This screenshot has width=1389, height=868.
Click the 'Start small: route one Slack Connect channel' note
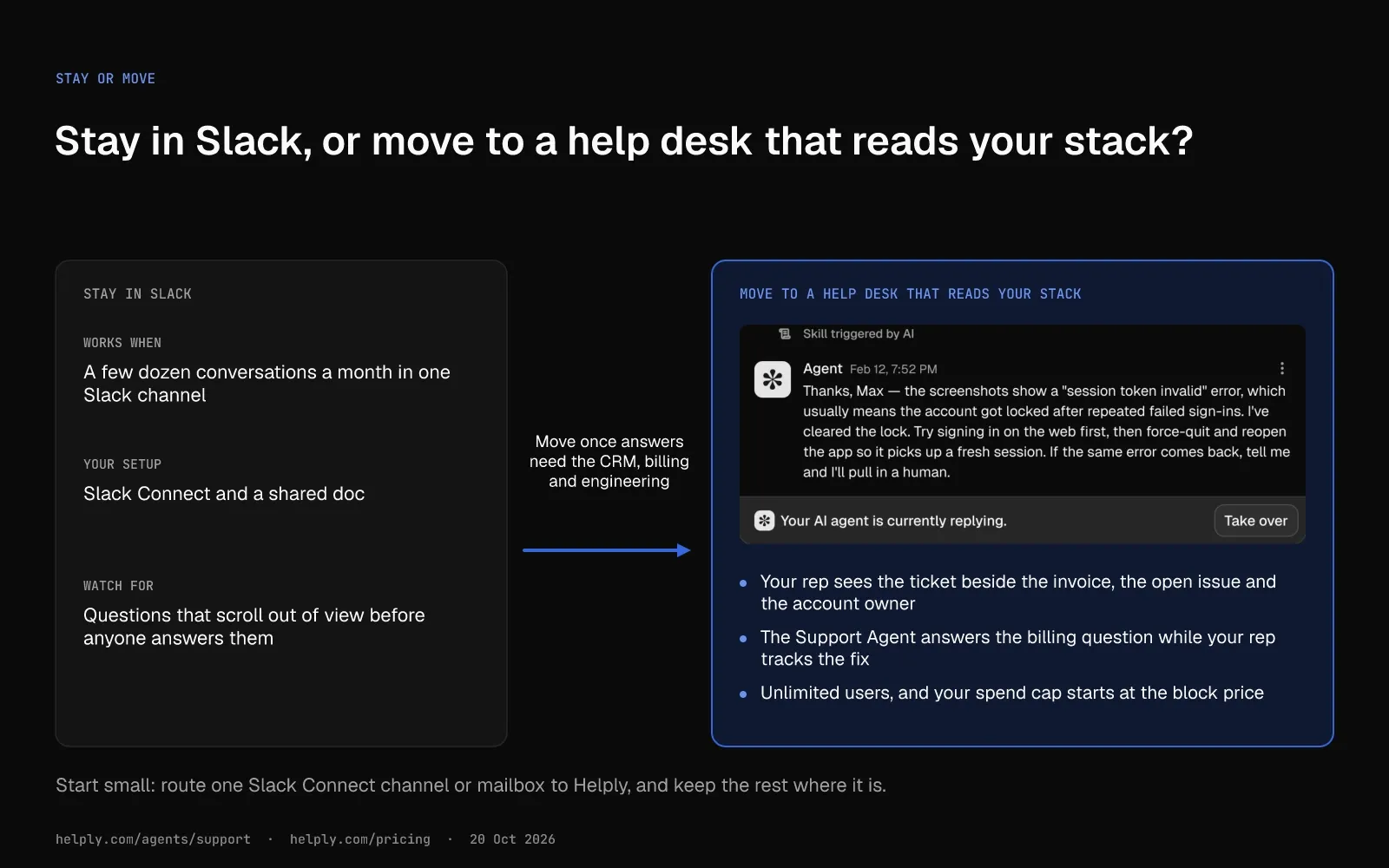pyautogui.click(x=471, y=786)
